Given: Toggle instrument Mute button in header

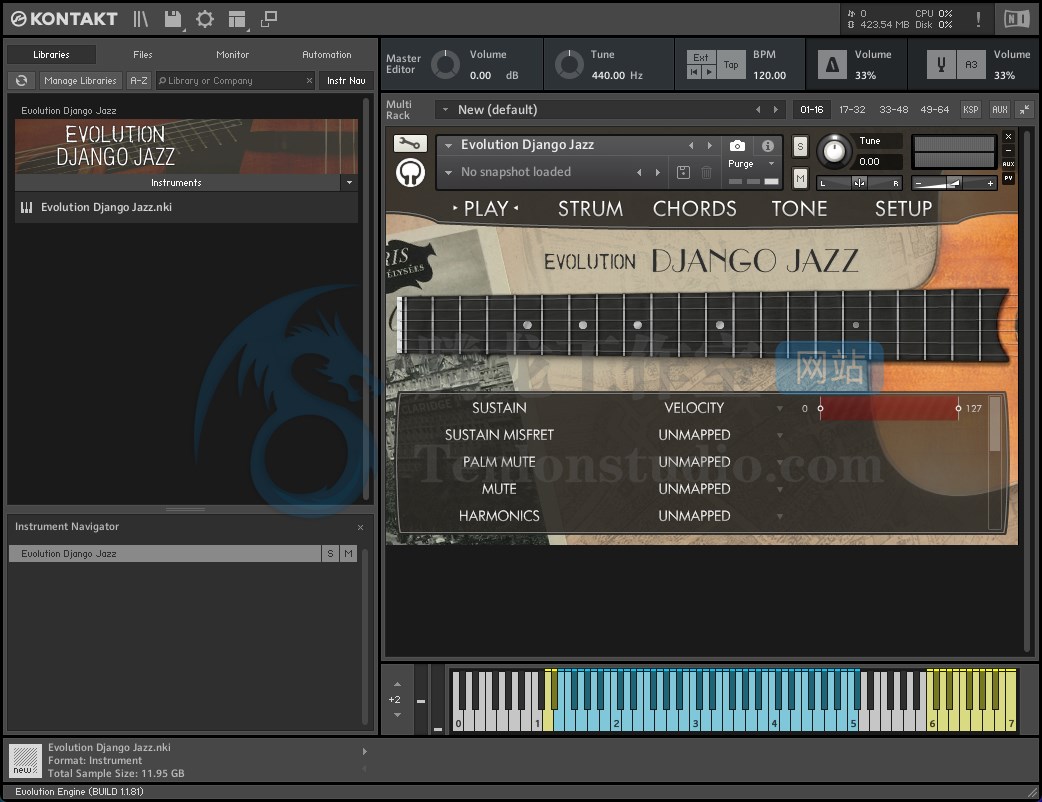Looking at the screenshot, I should [x=800, y=178].
